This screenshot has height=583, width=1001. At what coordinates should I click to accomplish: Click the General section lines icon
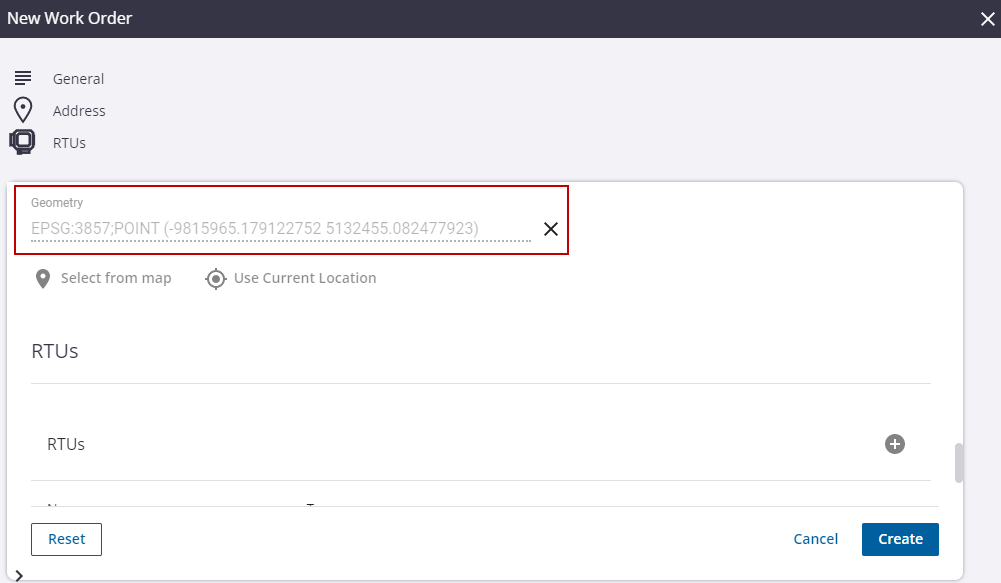[x=23, y=78]
